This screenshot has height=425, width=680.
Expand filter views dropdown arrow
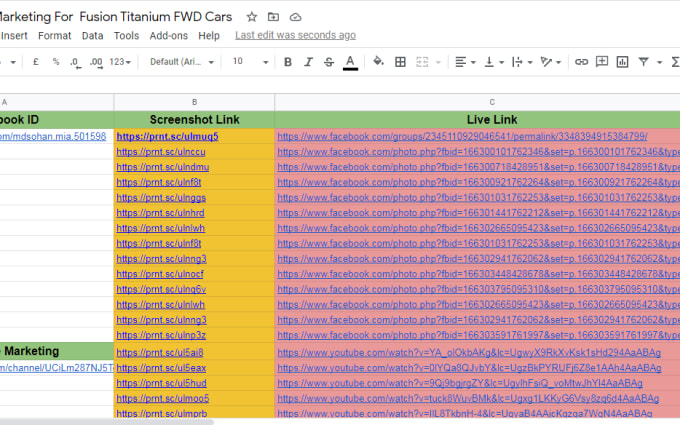[x=659, y=62]
